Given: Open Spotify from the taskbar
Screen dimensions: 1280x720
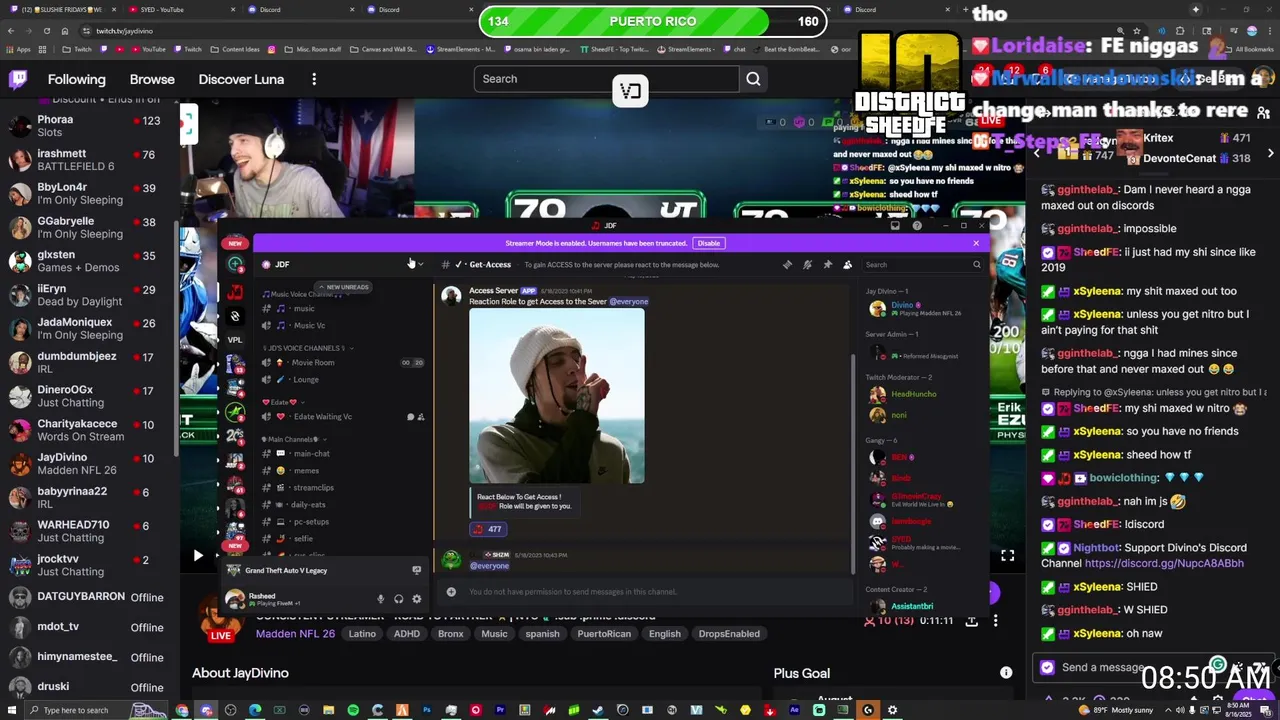Looking at the screenshot, I should point(353,710).
